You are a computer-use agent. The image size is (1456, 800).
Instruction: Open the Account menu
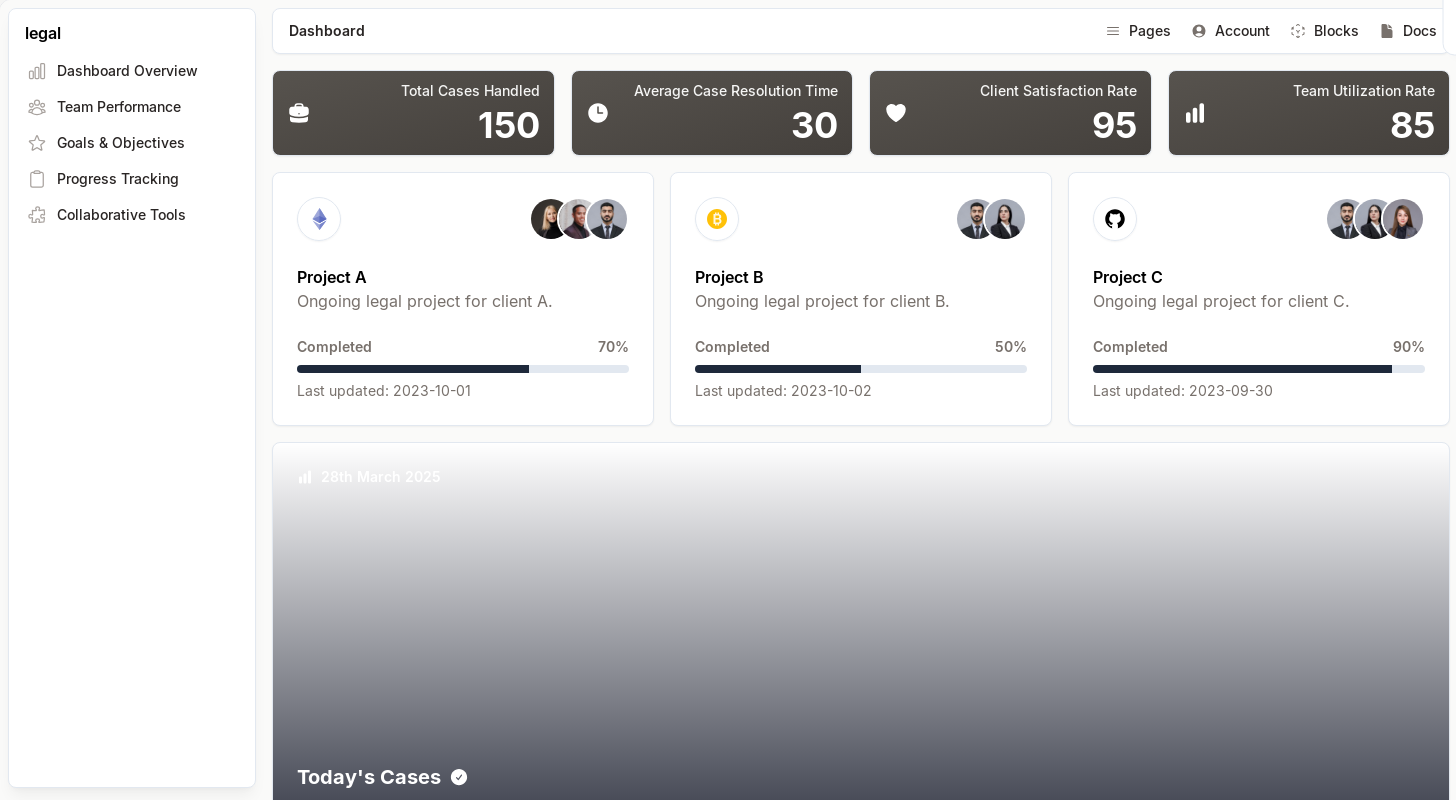point(1231,31)
